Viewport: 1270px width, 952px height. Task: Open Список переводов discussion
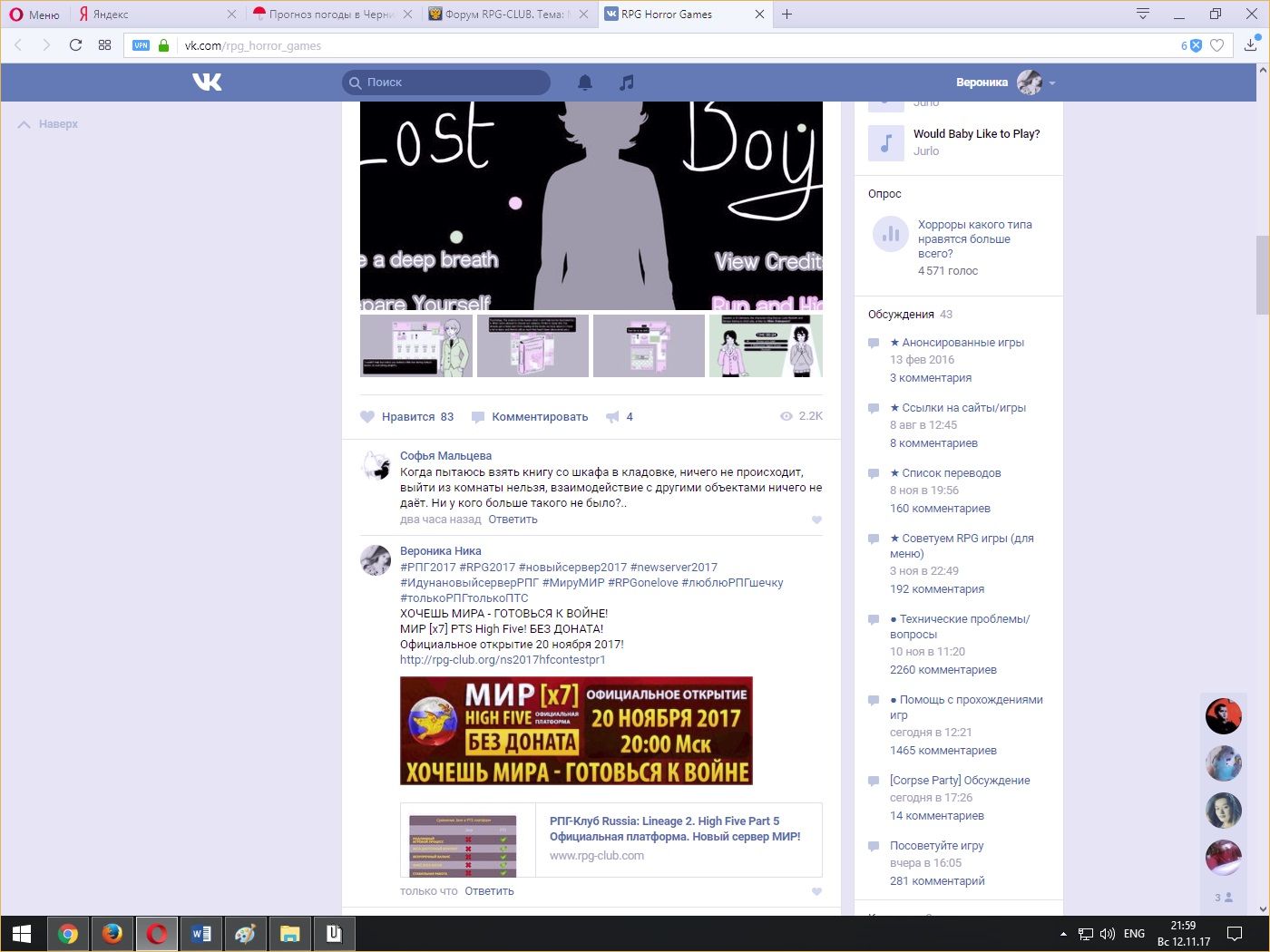(x=945, y=473)
